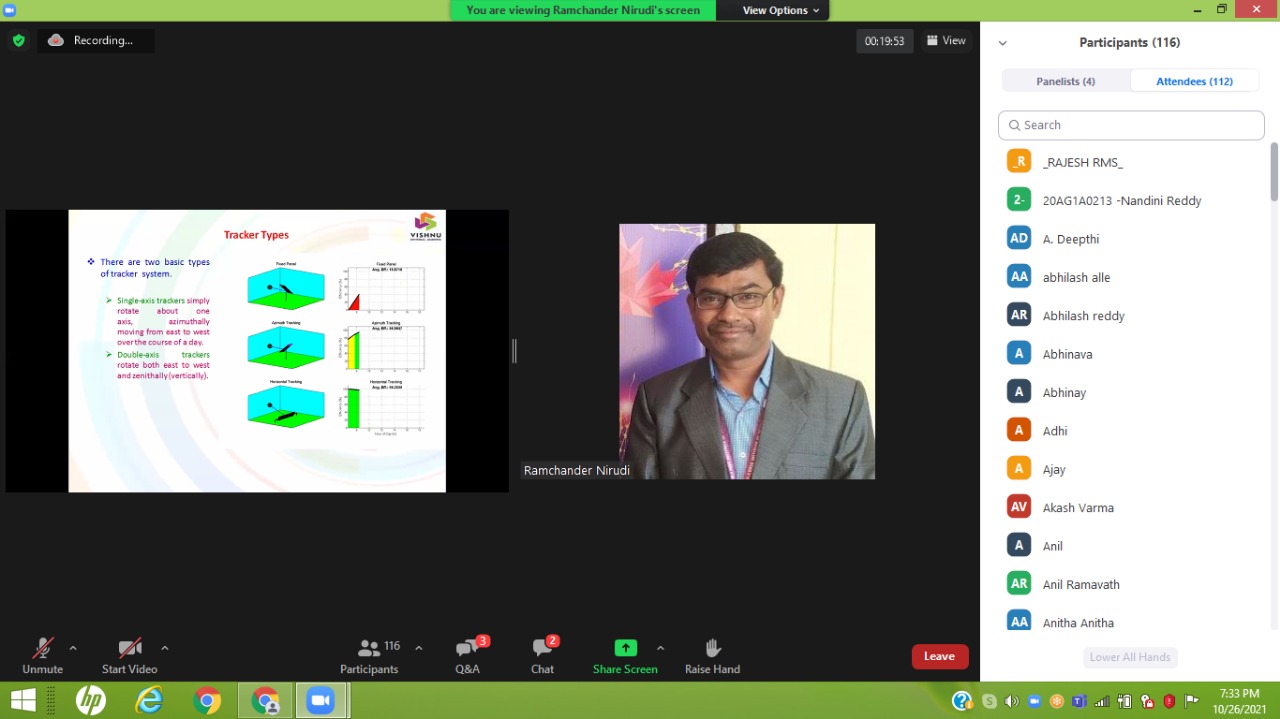Click the screen-viewing notification banner

[x=583, y=10]
